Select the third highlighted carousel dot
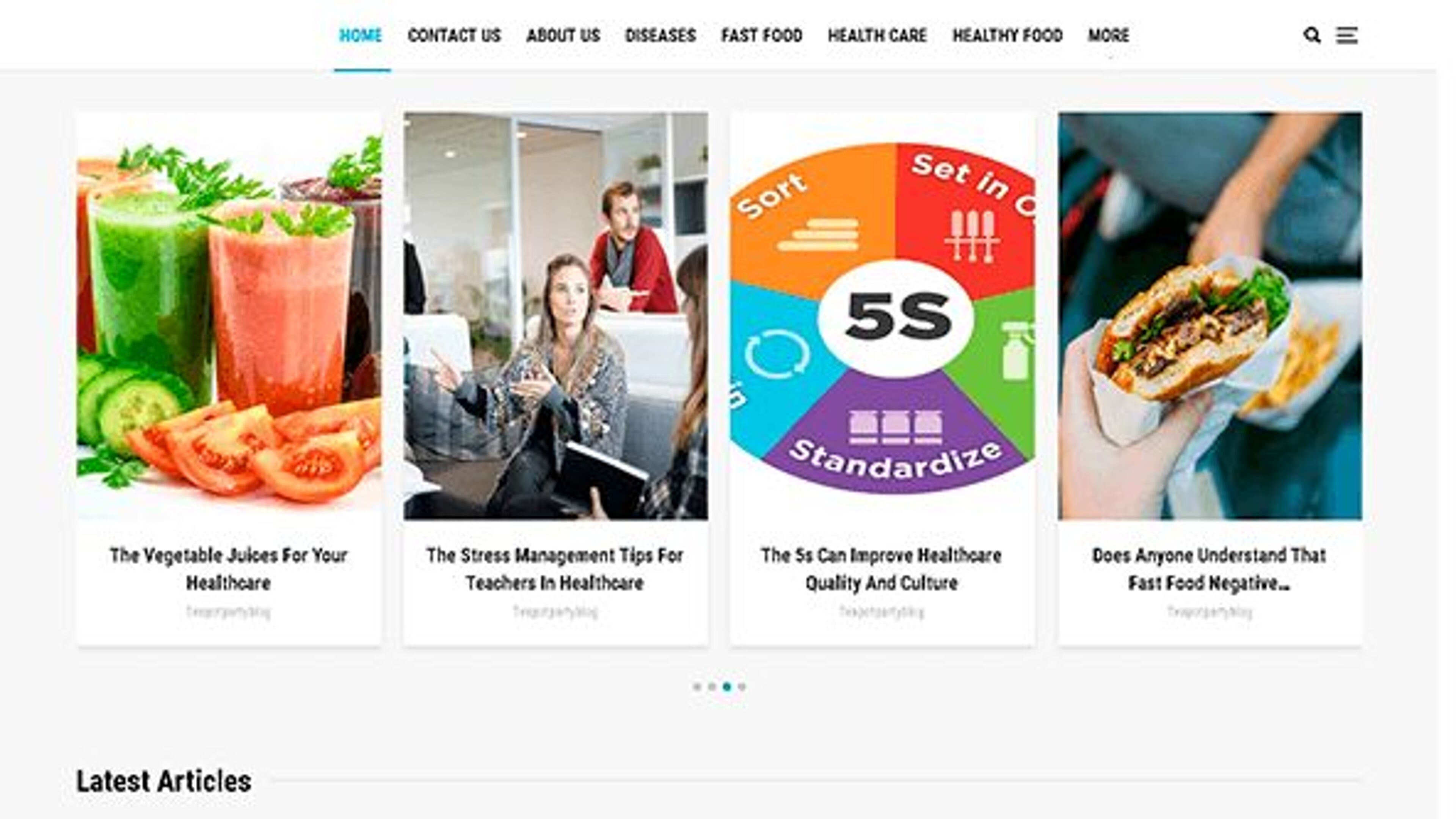This screenshot has width=1456, height=819. (727, 687)
